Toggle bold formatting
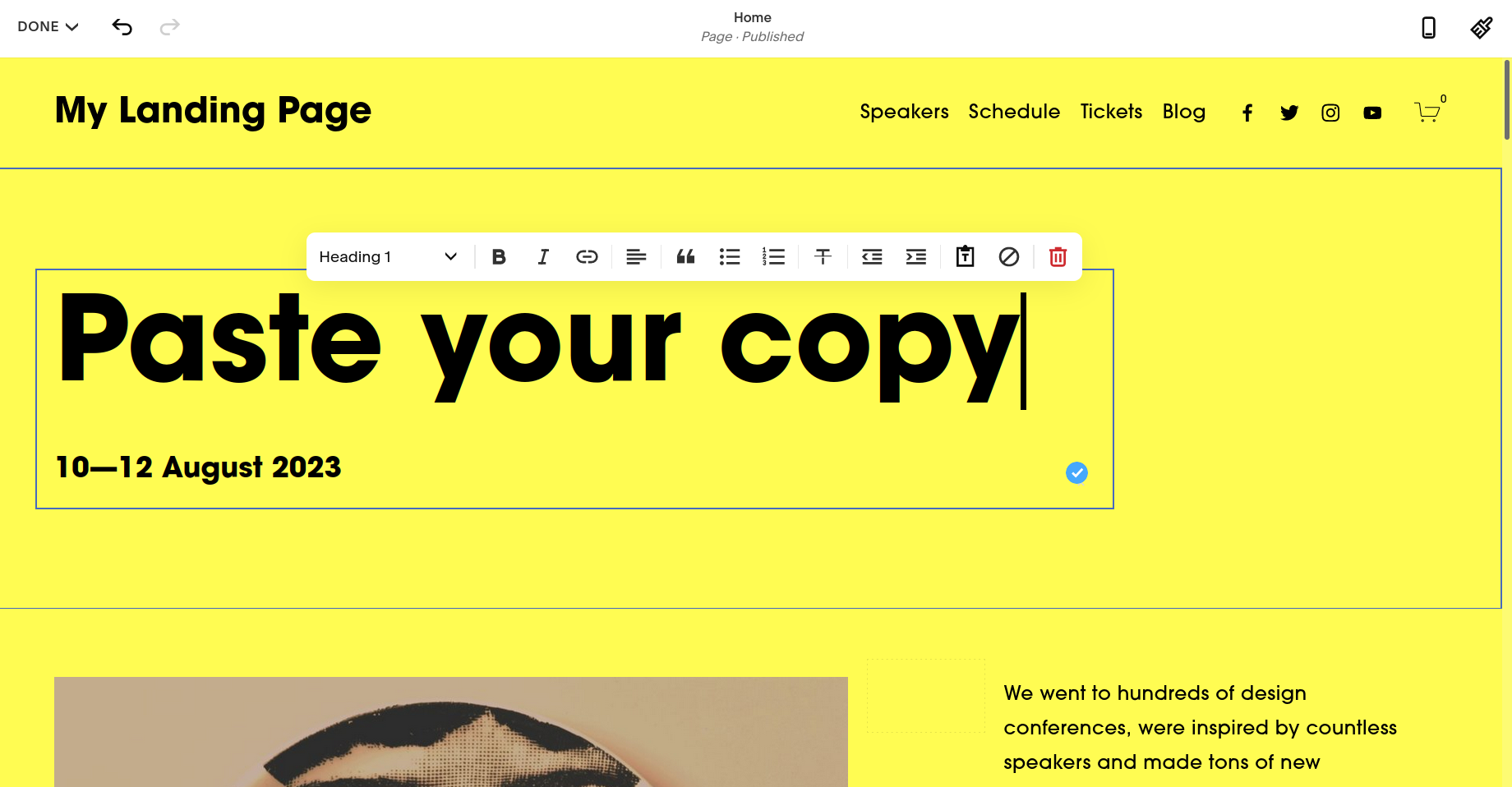The image size is (1512, 787). tap(499, 257)
